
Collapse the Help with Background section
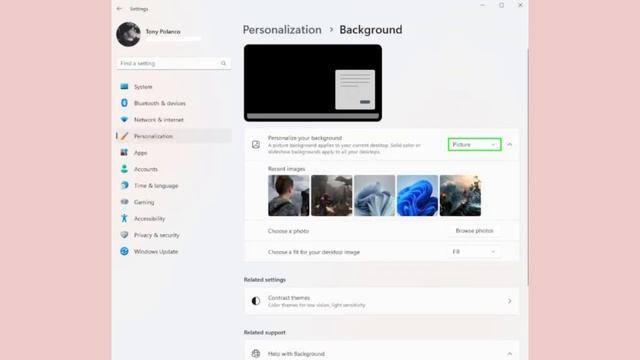pos(509,353)
